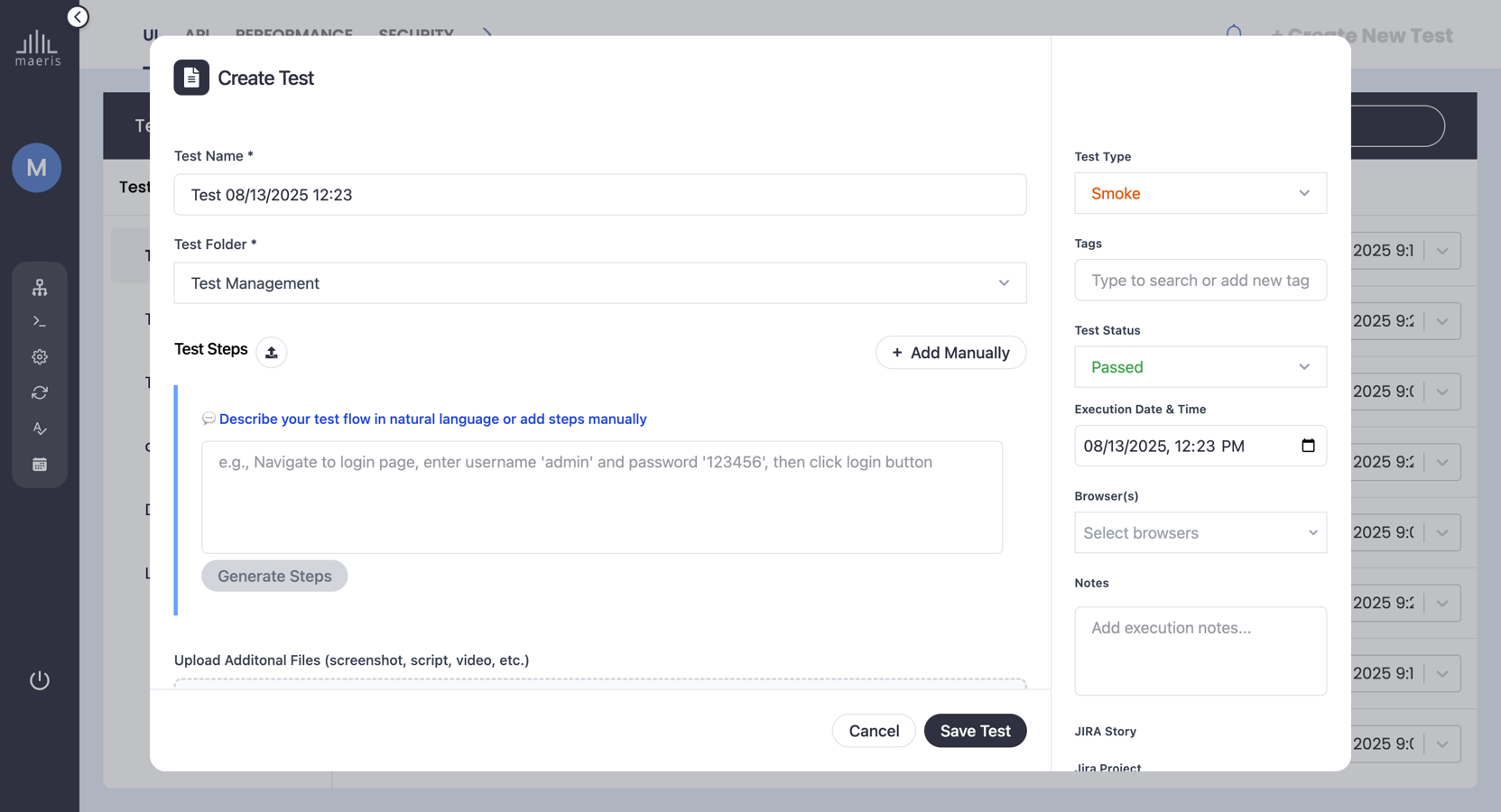This screenshot has height=812, width=1501.
Task: Click the describe your test flow link
Action: (433, 419)
